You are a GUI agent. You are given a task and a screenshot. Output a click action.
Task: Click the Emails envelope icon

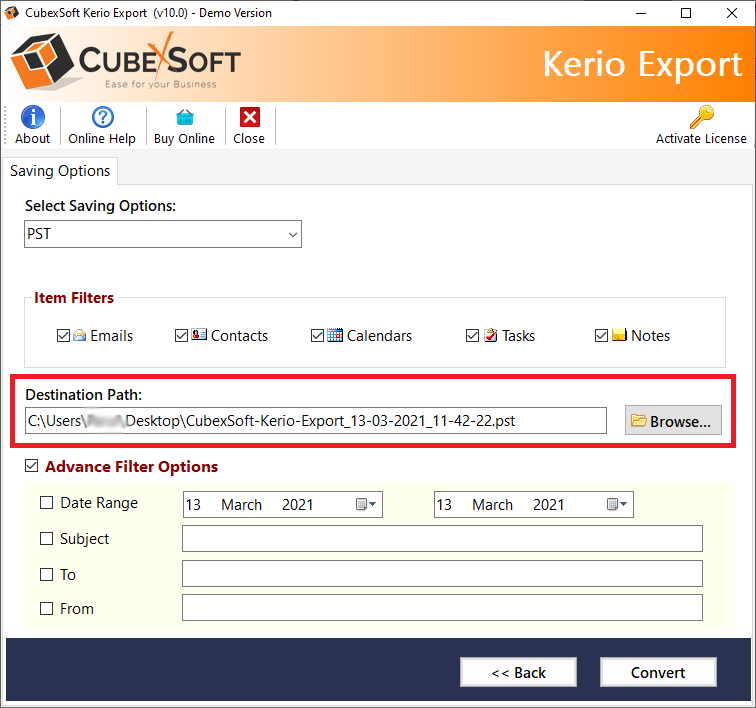80,335
